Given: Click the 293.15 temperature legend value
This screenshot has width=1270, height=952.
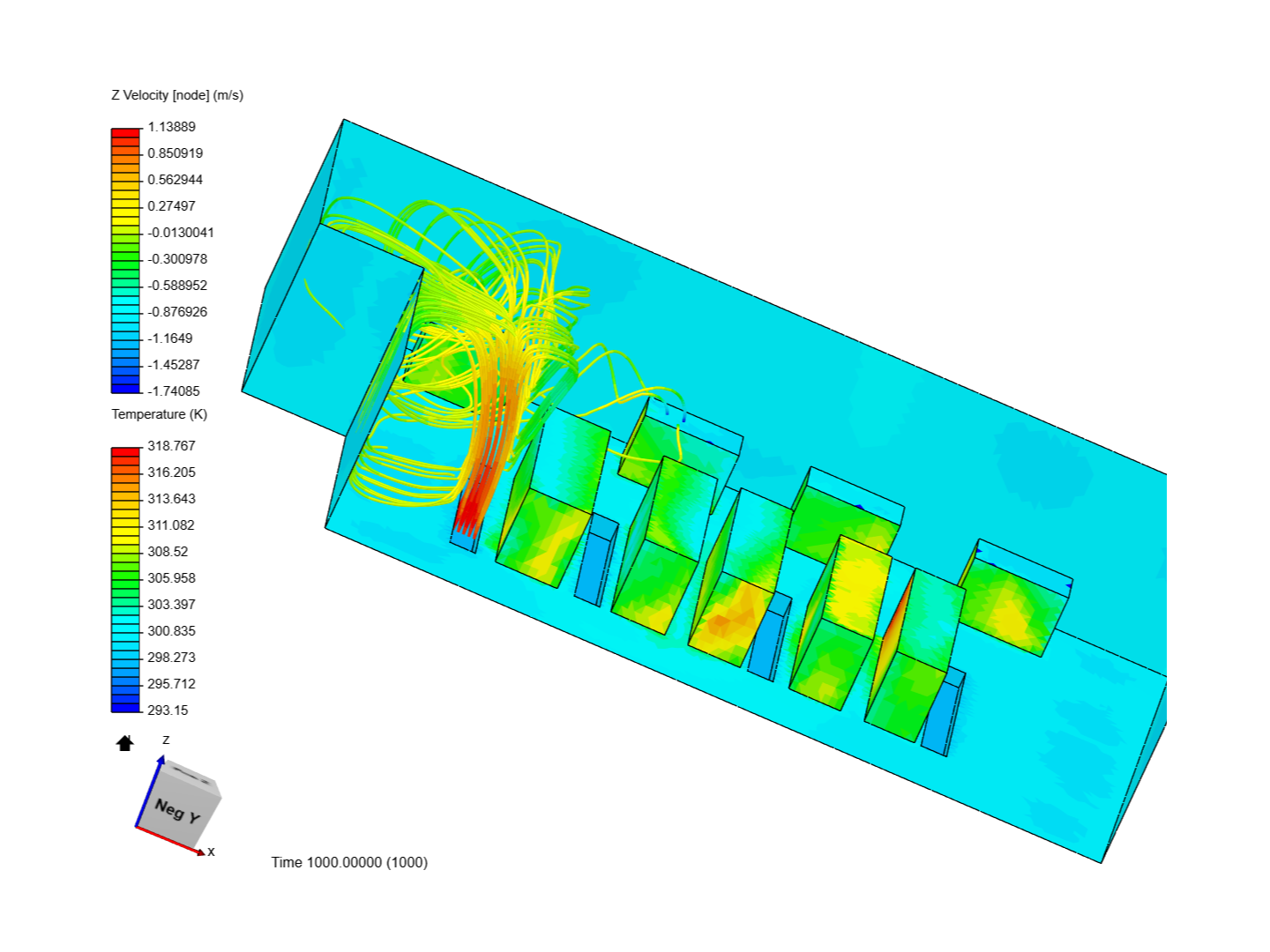Looking at the screenshot, I should (x=168, y=710).
